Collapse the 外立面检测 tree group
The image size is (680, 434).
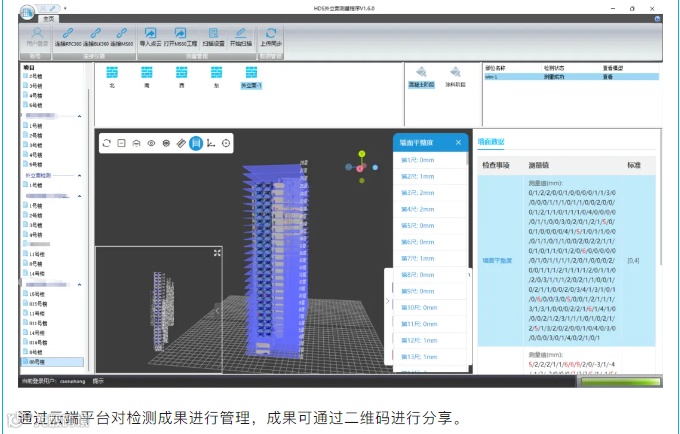79,176
